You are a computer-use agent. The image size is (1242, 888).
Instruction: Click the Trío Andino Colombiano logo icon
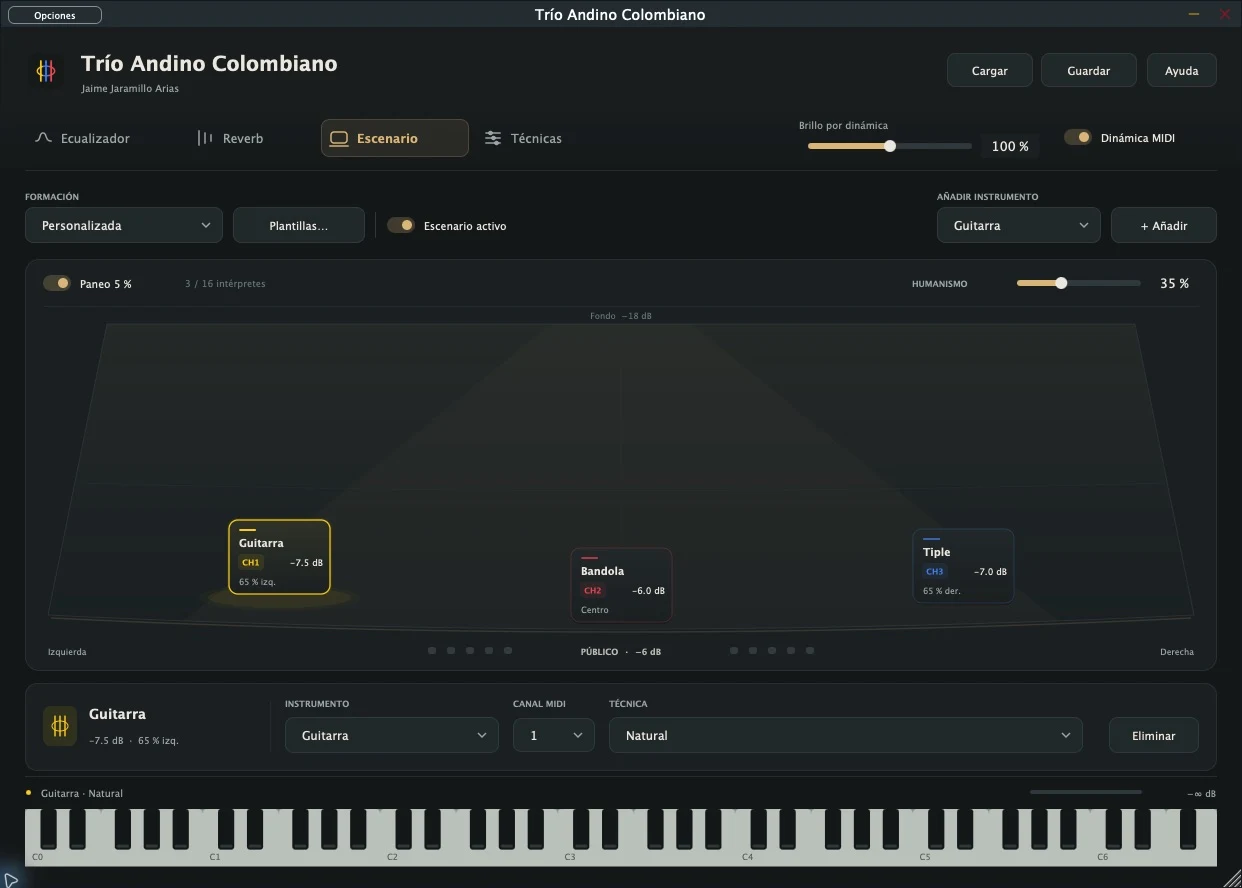pos(46,71)
